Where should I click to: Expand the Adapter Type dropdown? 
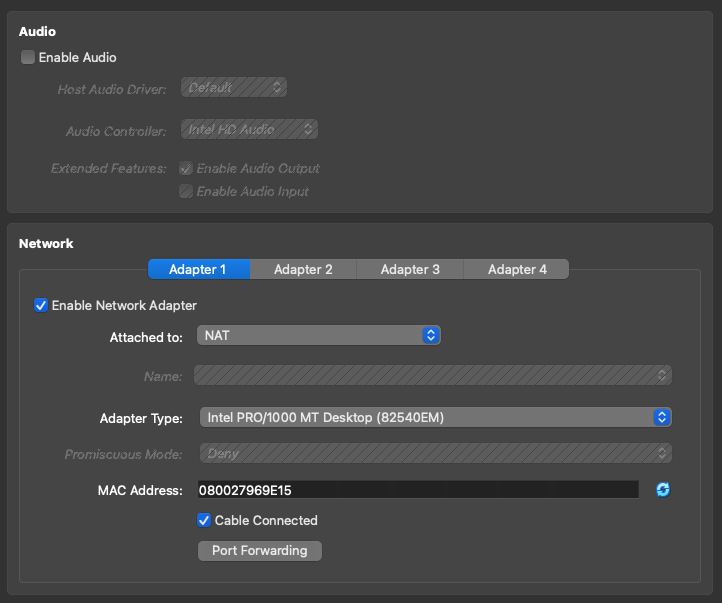click(434, 417)
